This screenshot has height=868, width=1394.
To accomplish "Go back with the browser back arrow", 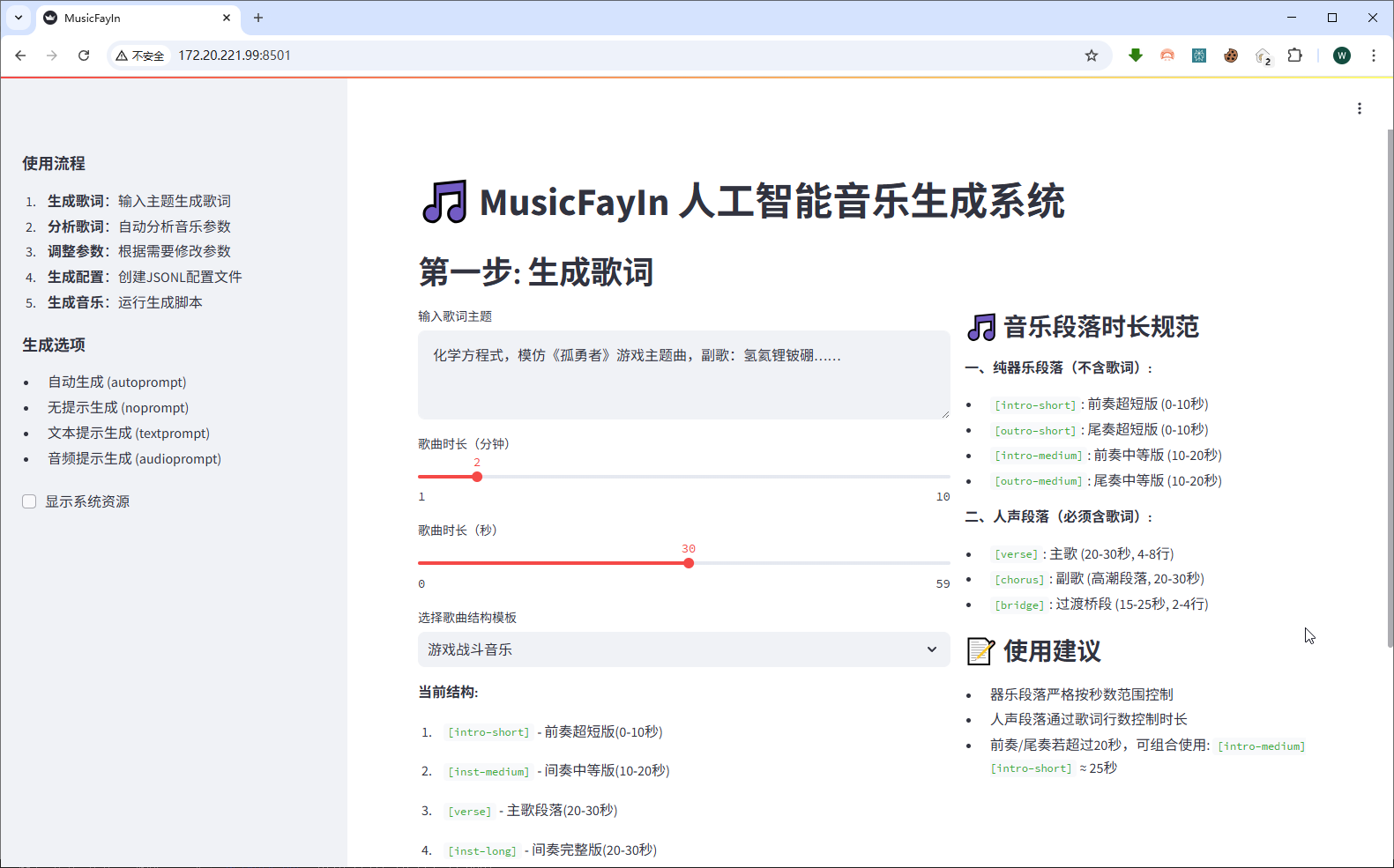I will coord(20,56).
